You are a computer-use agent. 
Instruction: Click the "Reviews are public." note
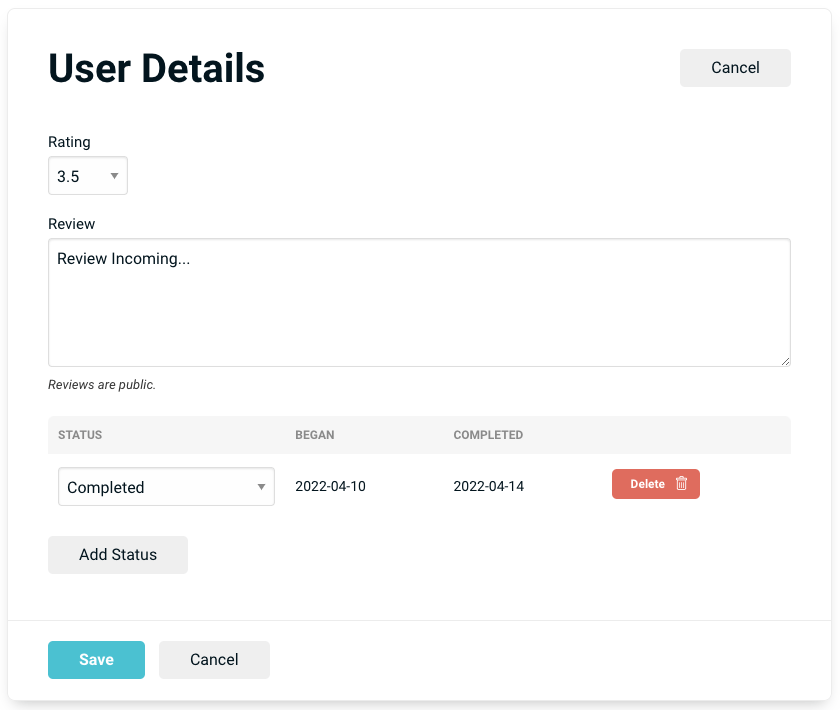pos(102,385)
